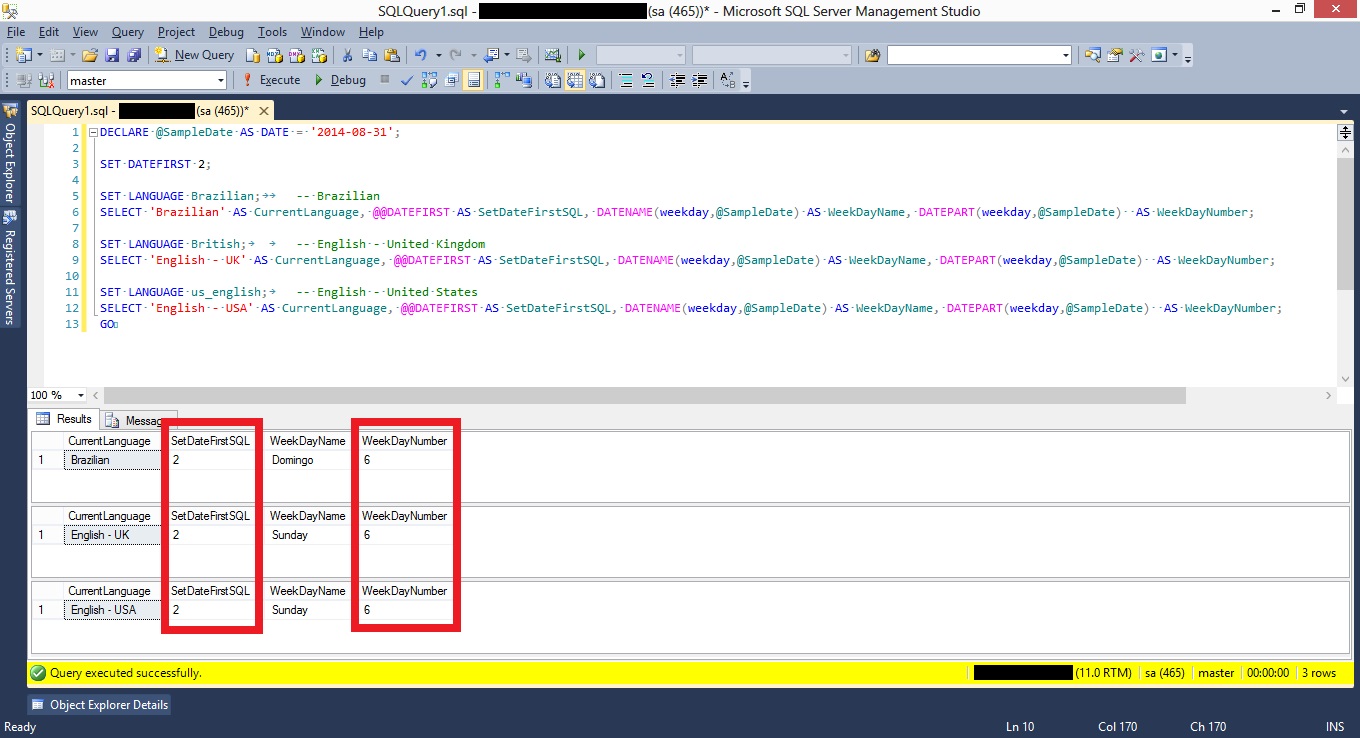Open the Window menu
The width and height of the screenshot is (1360, 738).
322,32
